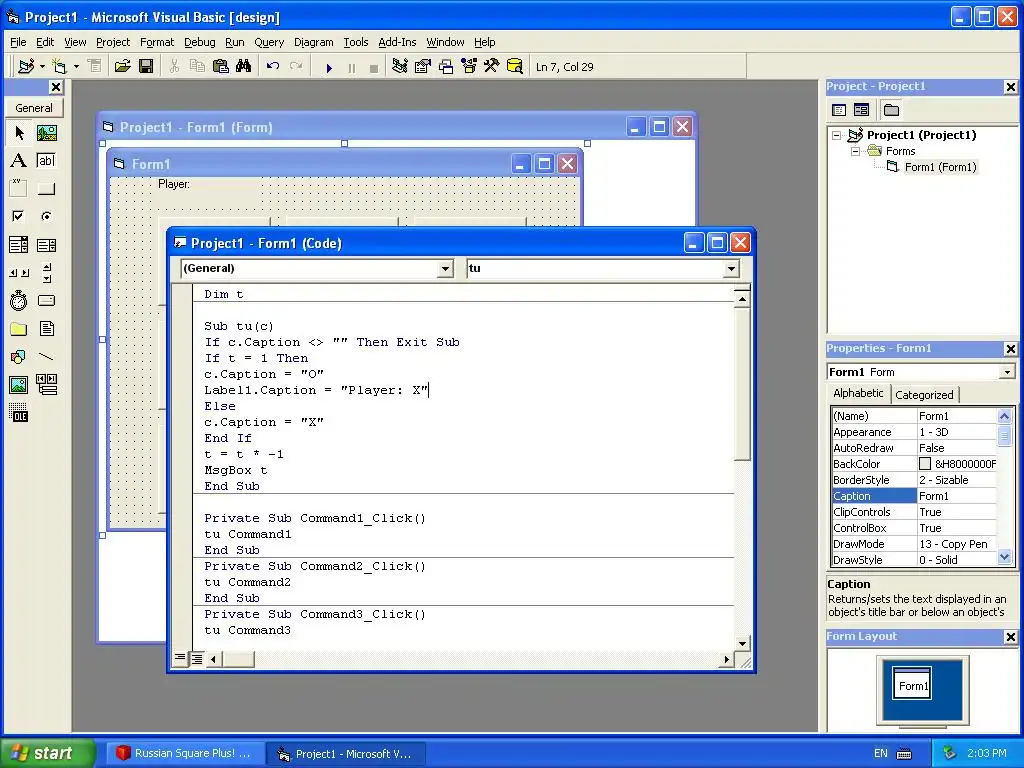This screenshot has height=768, width=1024.
Task: Toggle Folders button in Project panel
Action: click(x=891, y=110)
